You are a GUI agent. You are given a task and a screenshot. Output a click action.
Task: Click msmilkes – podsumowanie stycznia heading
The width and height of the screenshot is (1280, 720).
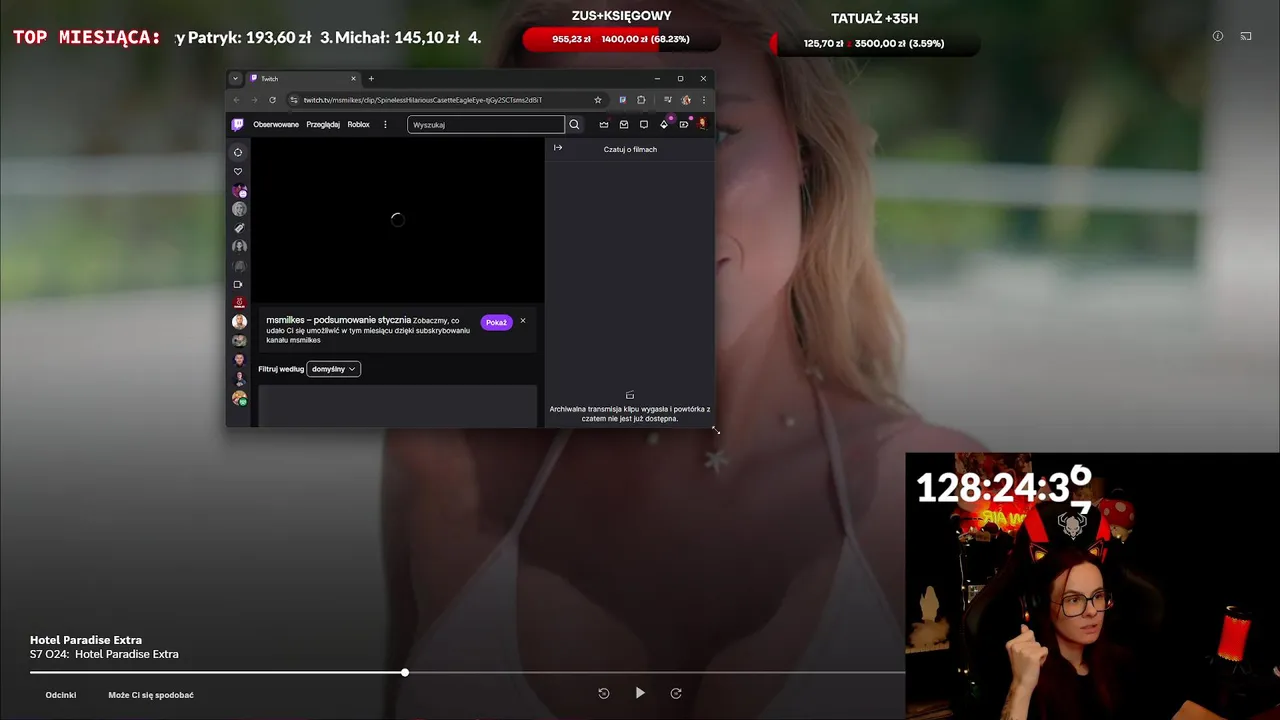(338, 320)
